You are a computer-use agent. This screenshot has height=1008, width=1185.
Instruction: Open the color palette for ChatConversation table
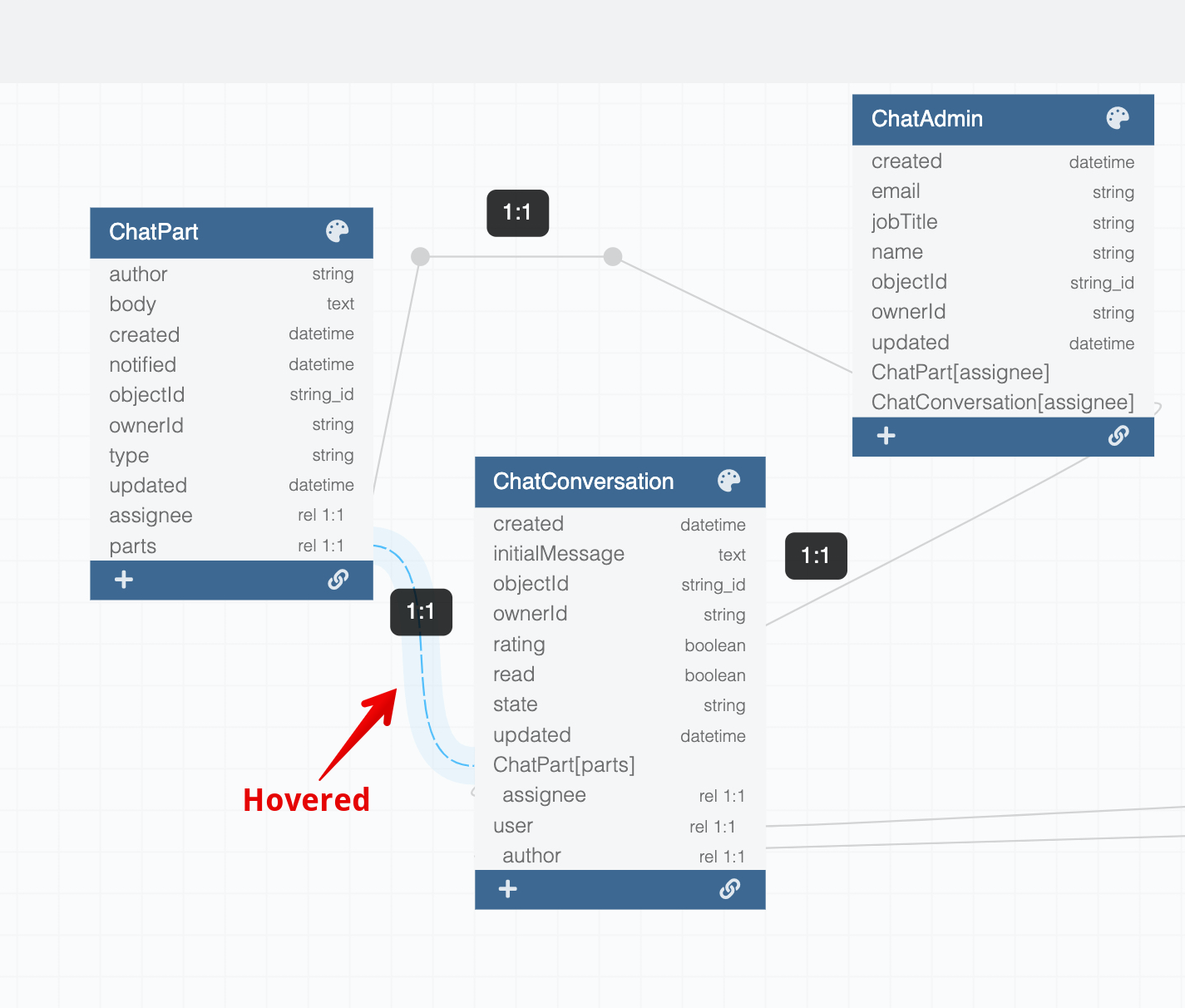pyautogui.click(x=729, y=479)
